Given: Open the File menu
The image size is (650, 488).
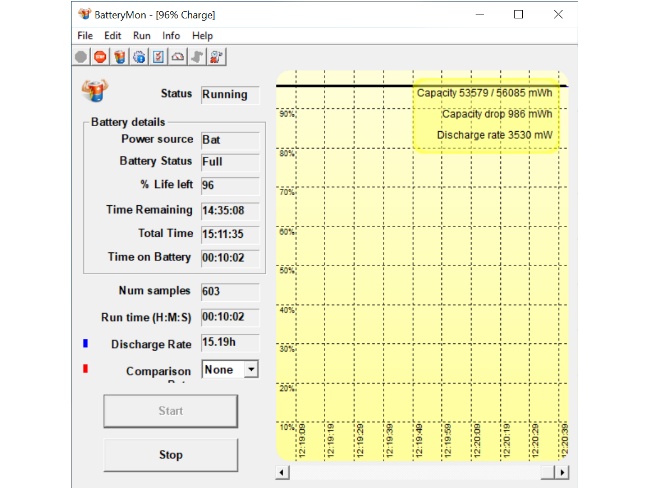Looking at the screenshot, I should (85, 36).
